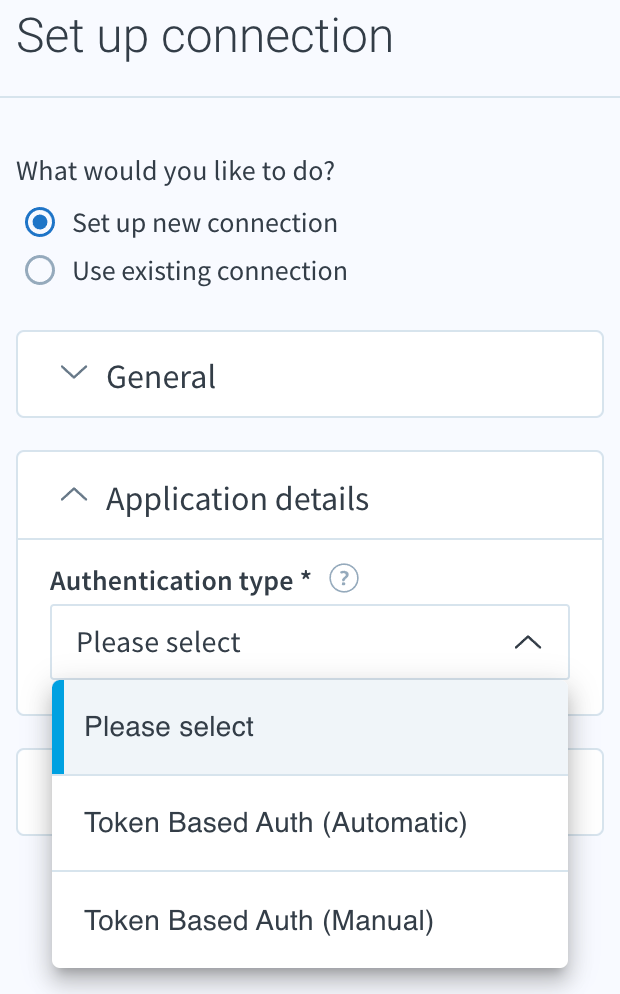Image resolution: width=620 pixels, height=994 pixels.
Task: Click the collapsed panel edge behind dropdown list
Action: pos(586,792)
